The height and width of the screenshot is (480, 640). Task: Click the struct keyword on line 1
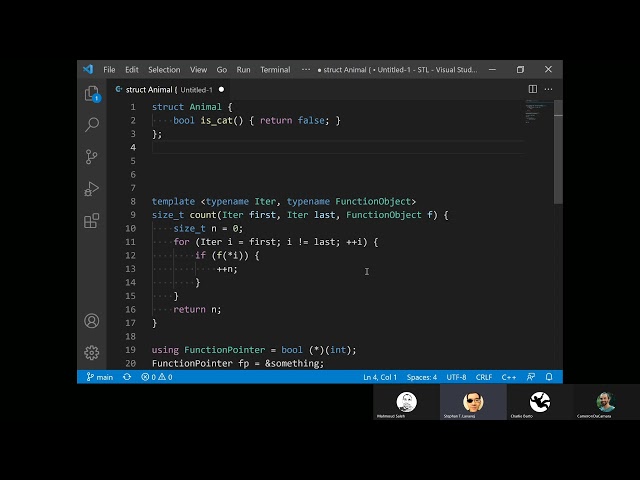tap(168, 107)
